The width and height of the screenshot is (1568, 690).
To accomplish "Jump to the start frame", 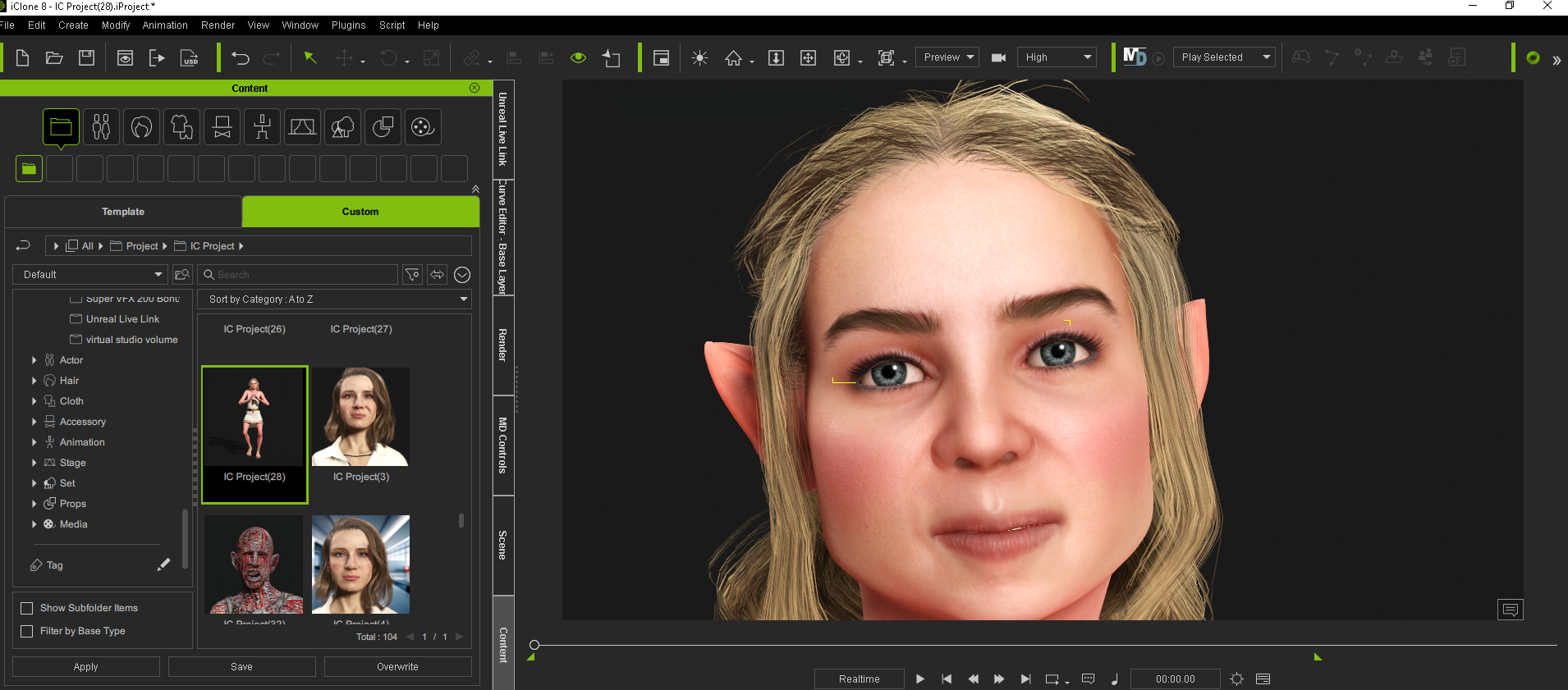I will 947,679.
